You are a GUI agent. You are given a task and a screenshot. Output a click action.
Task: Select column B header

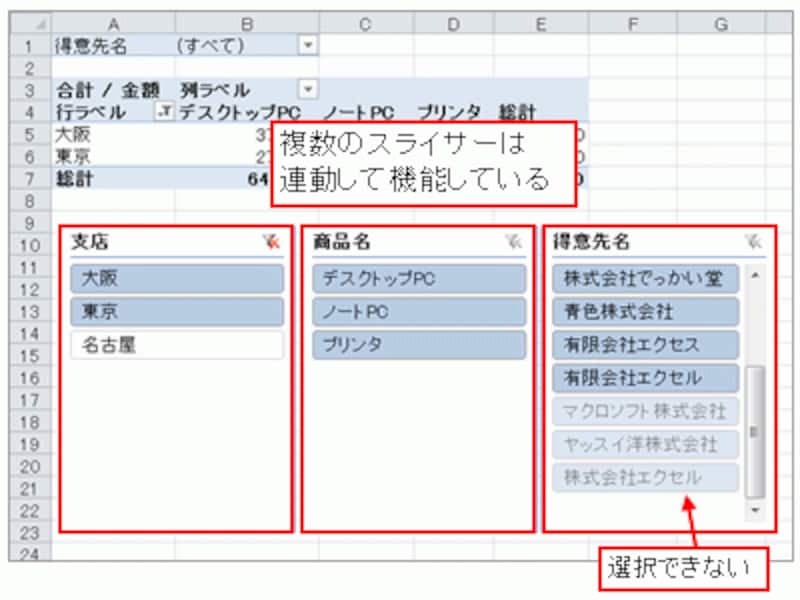click(x=247, y=23)
